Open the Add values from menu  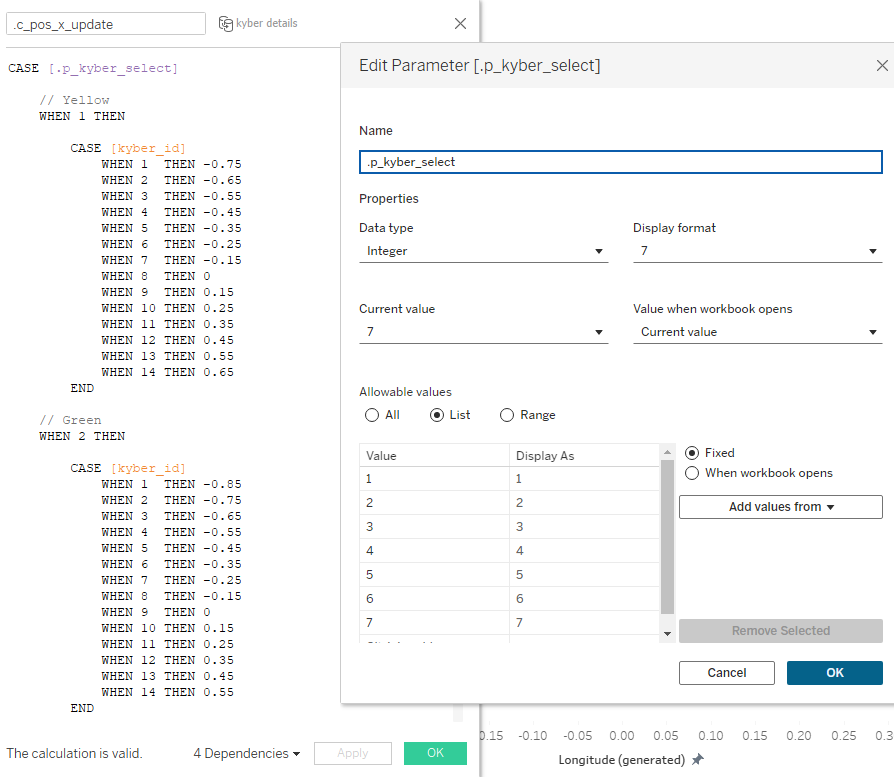tap(781, 507)
